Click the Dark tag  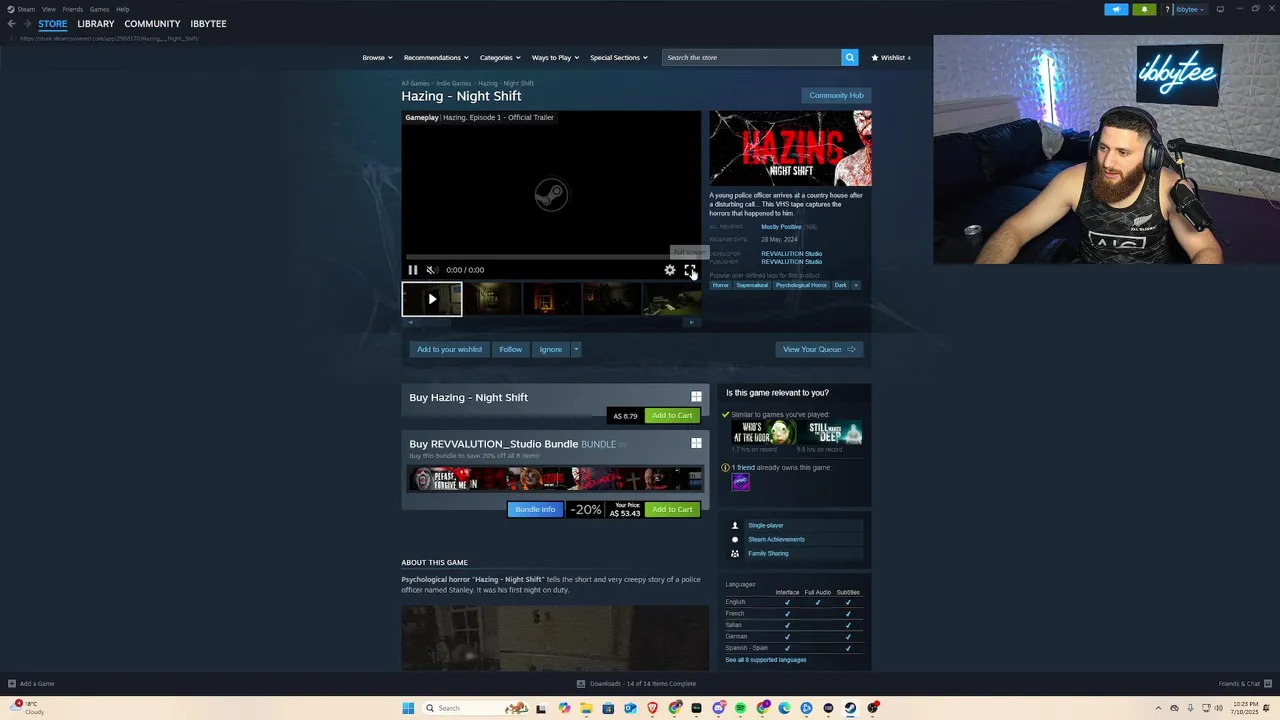(840, 285)
